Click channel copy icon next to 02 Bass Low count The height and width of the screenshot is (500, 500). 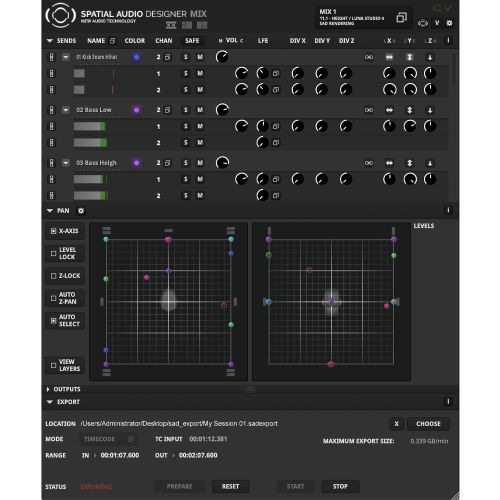pos(167,110)
